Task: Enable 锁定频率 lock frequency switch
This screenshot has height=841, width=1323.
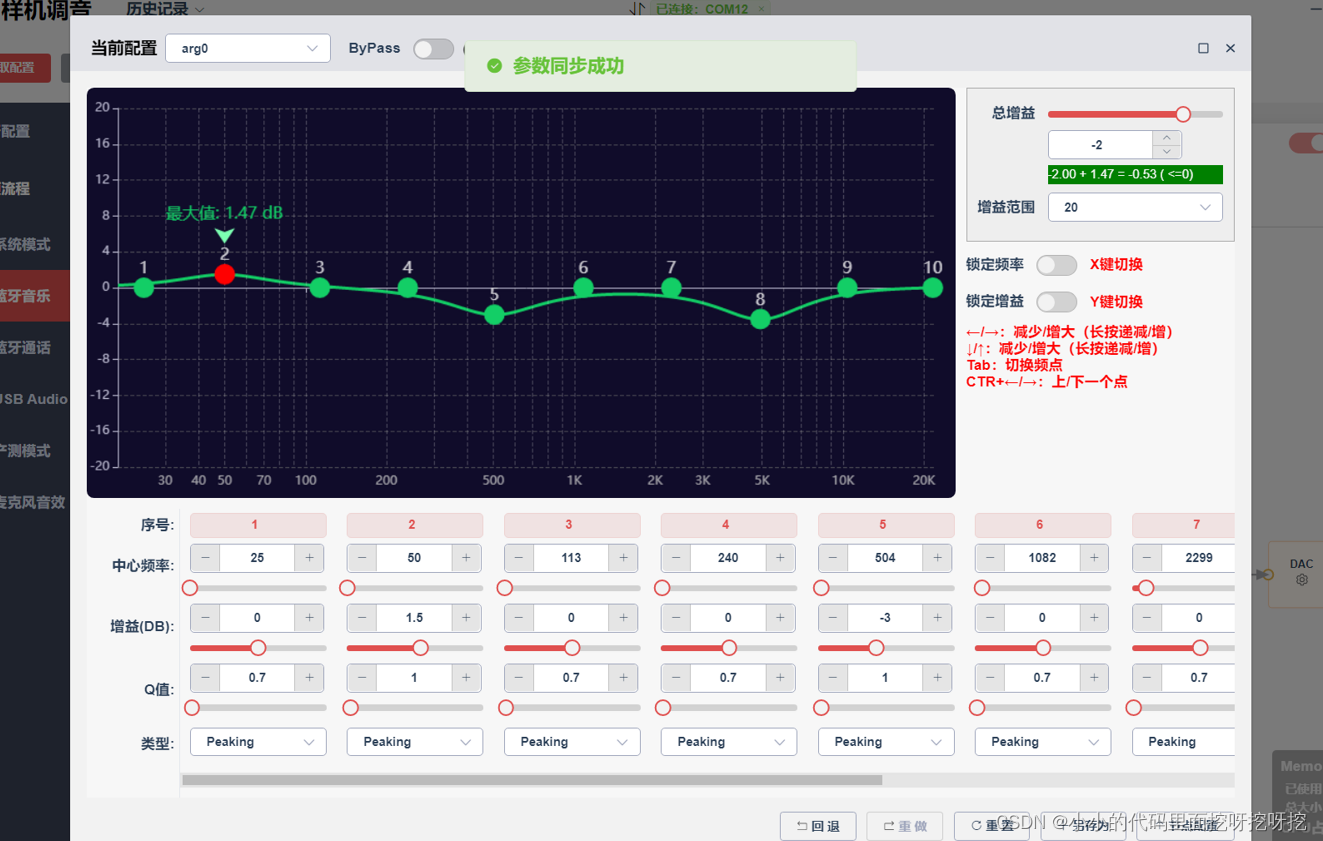Action: pos(1056,265)
